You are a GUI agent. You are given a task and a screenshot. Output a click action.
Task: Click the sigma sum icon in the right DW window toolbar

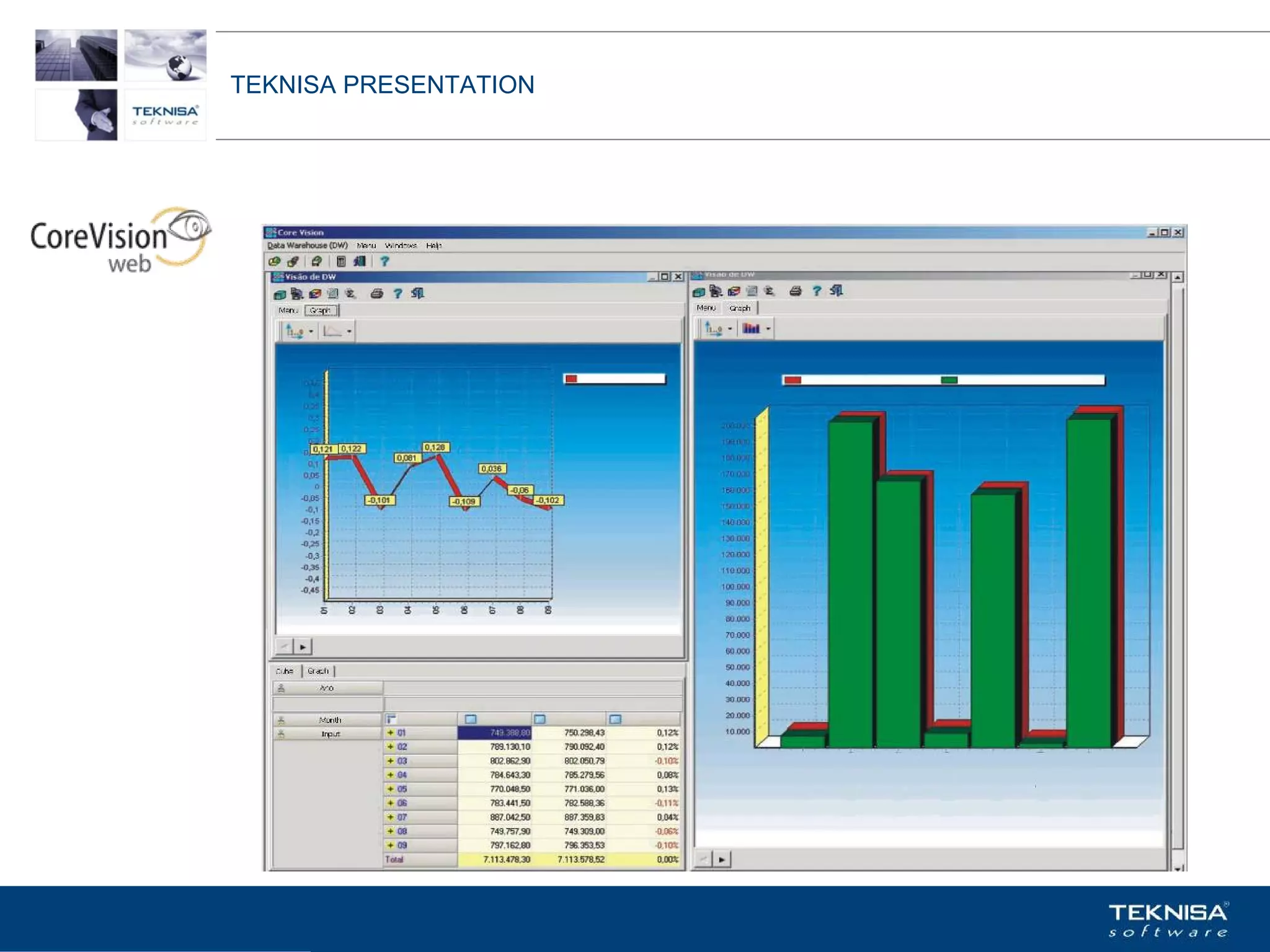click(770, 291)
